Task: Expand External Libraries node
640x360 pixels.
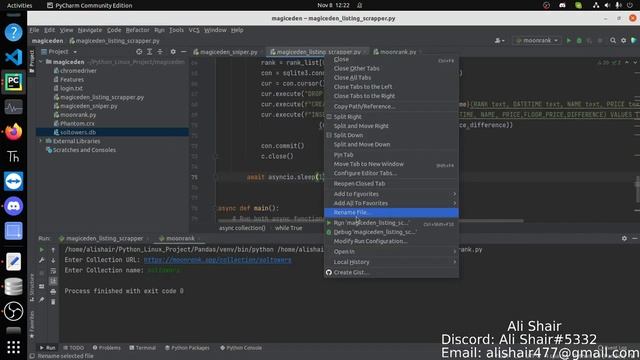Action: pyautogui.click(x=41, y=141)
